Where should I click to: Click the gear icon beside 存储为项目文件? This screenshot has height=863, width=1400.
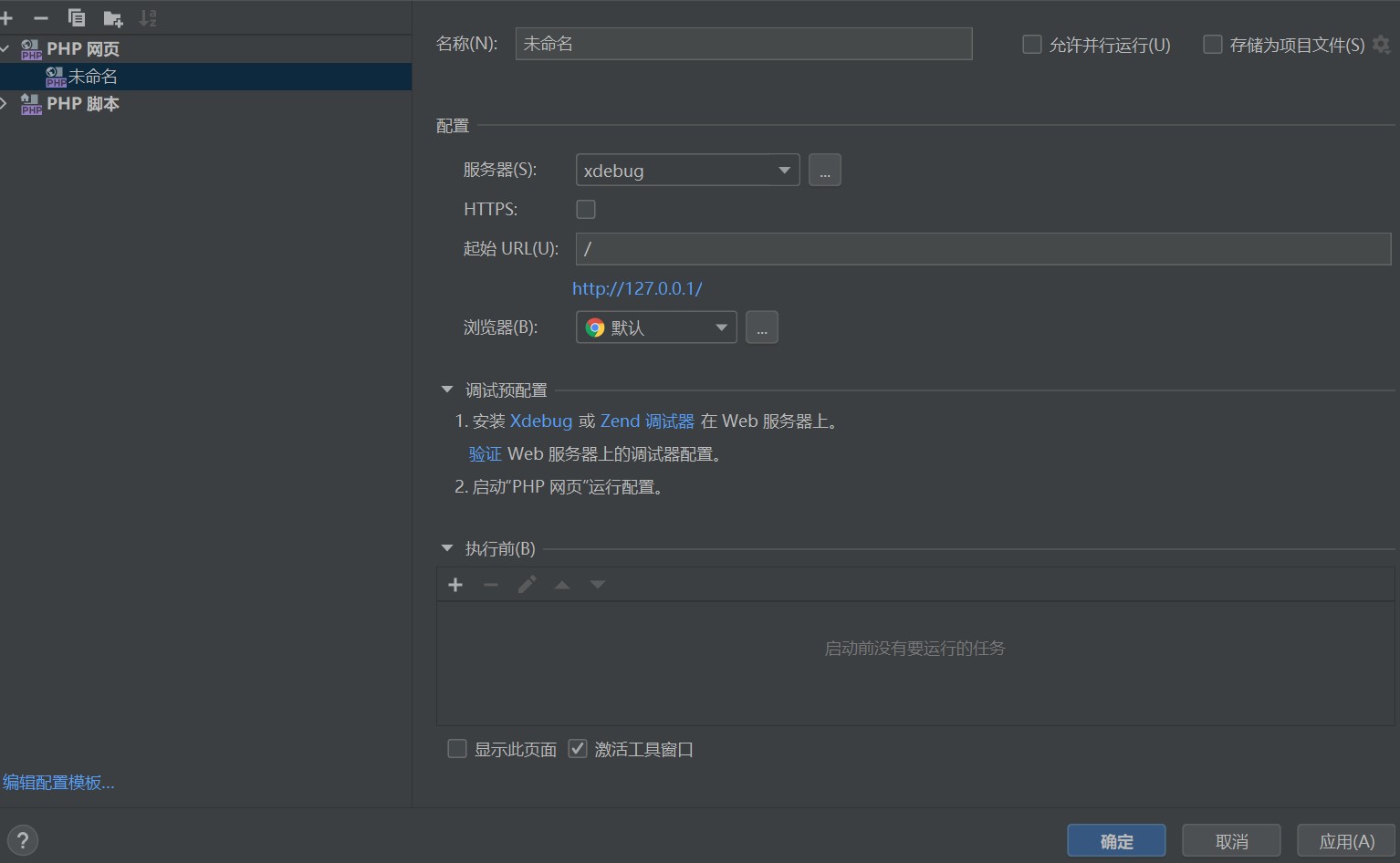coord(1382,45)
